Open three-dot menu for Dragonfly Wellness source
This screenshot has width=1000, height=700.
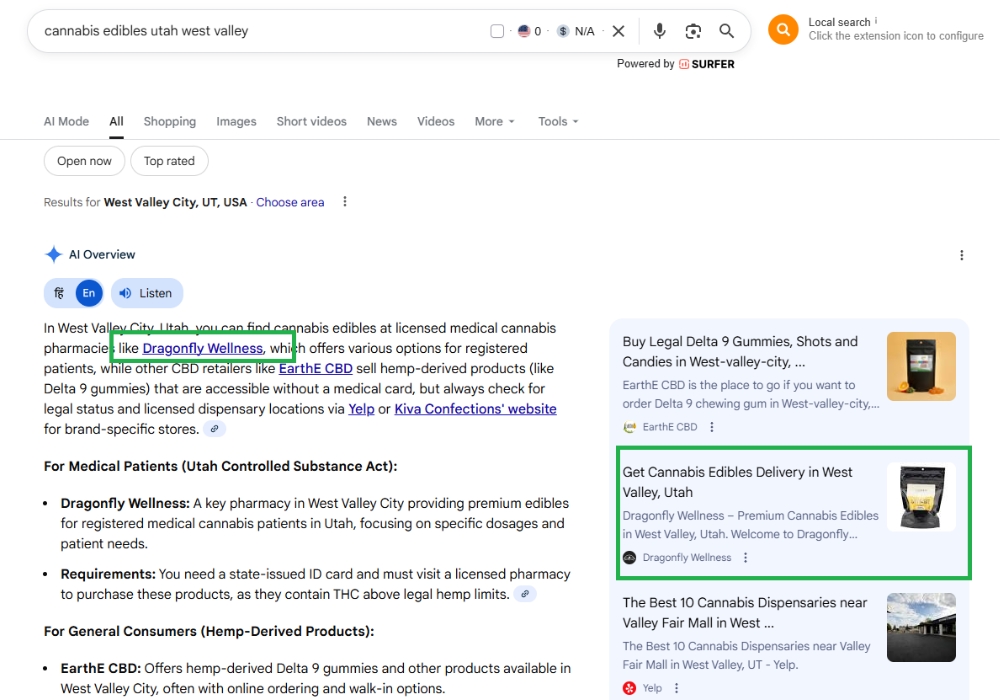[746, 557]
